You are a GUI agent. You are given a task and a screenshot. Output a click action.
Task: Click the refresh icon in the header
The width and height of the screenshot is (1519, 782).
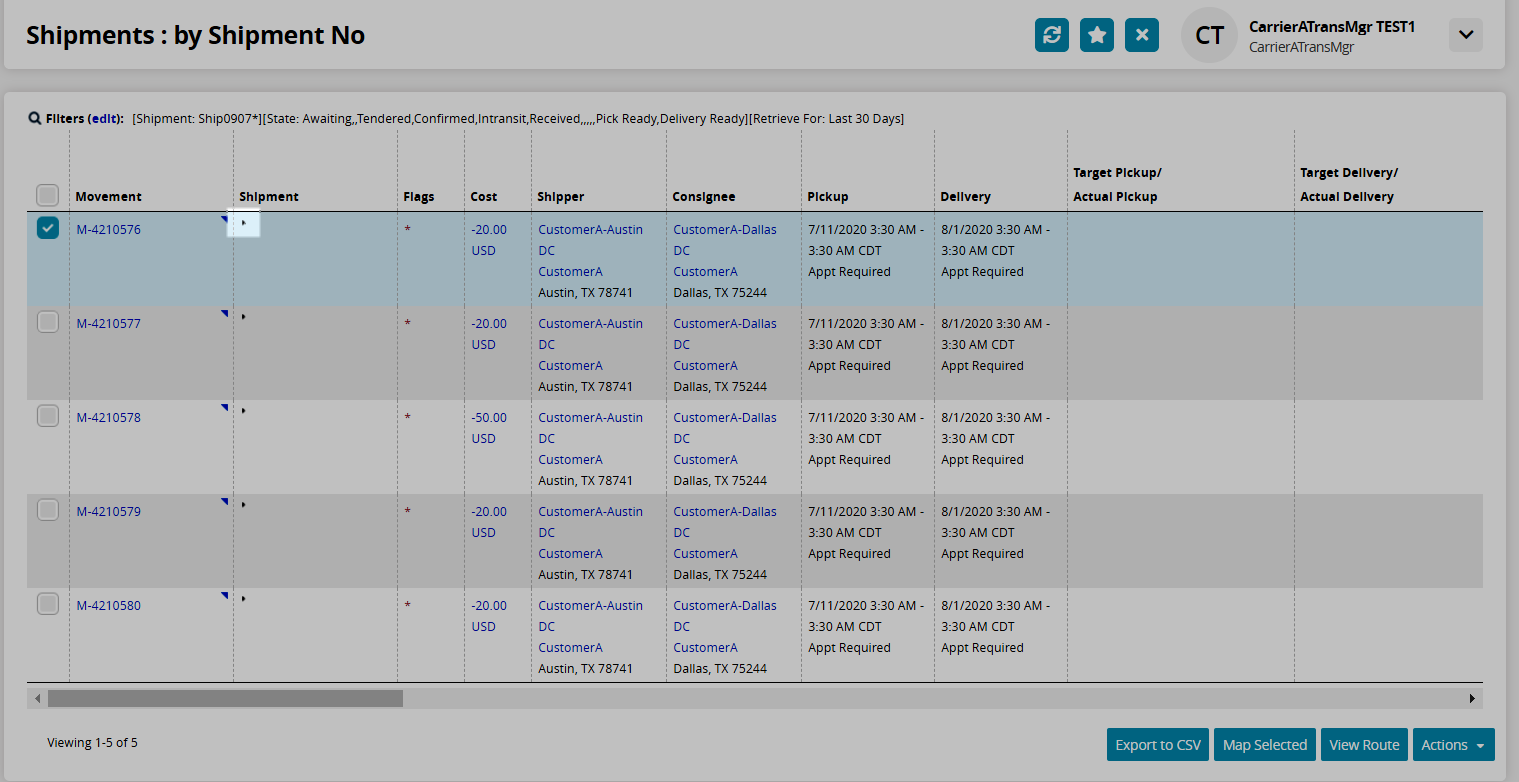(1051, 35)
